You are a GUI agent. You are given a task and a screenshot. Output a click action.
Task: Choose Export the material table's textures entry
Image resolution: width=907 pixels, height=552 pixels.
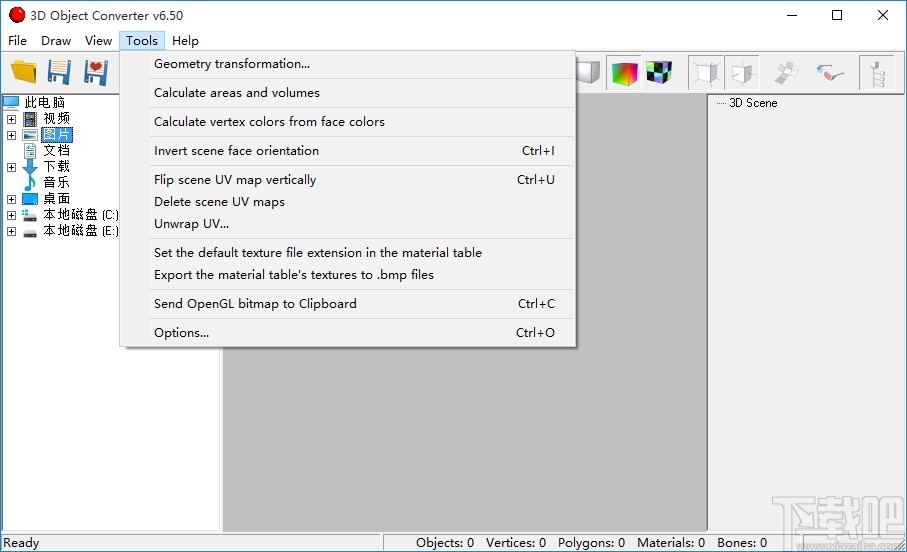(348, 274)
